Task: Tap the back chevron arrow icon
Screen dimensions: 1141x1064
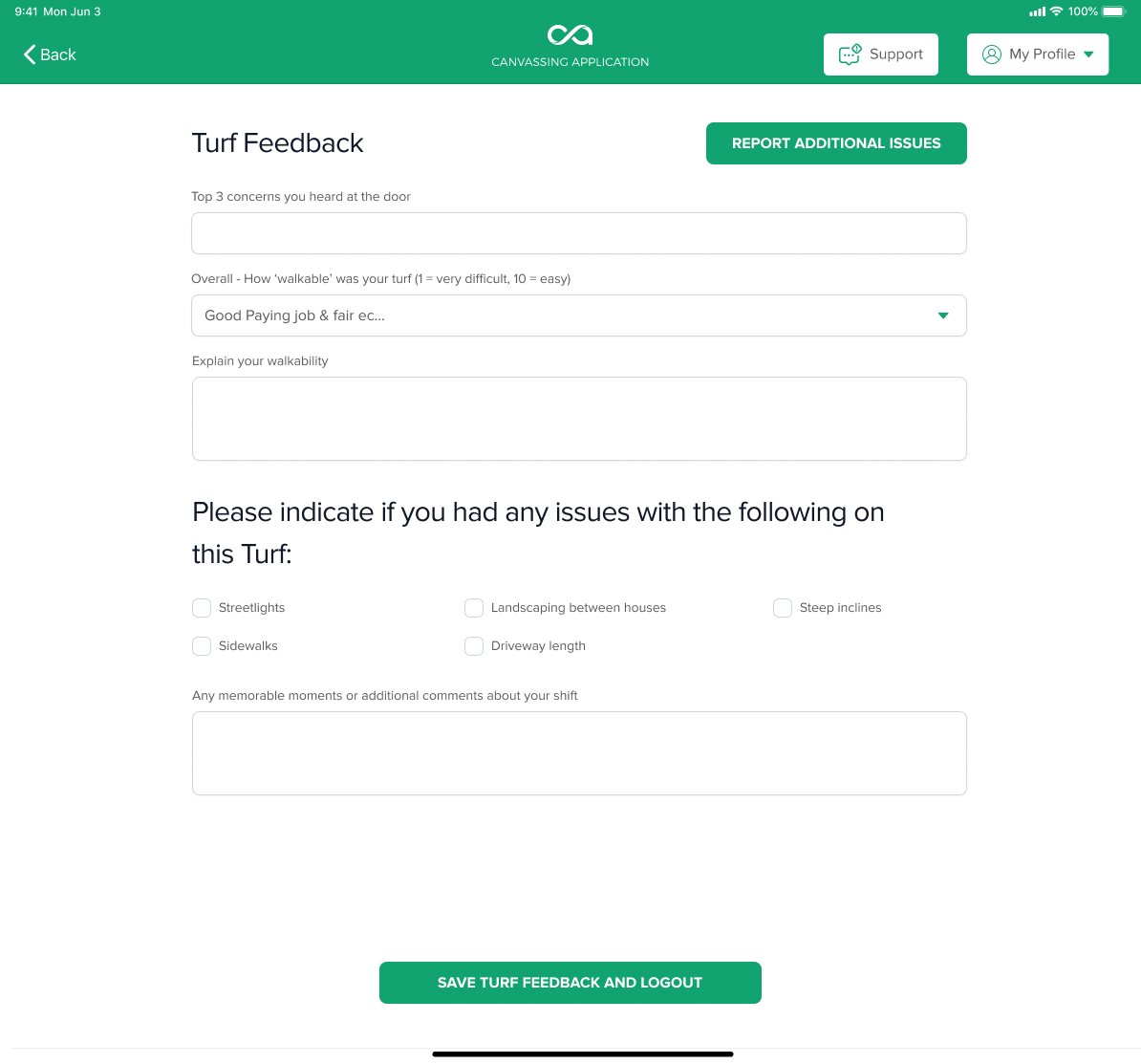Action: (x=29, y=54)
